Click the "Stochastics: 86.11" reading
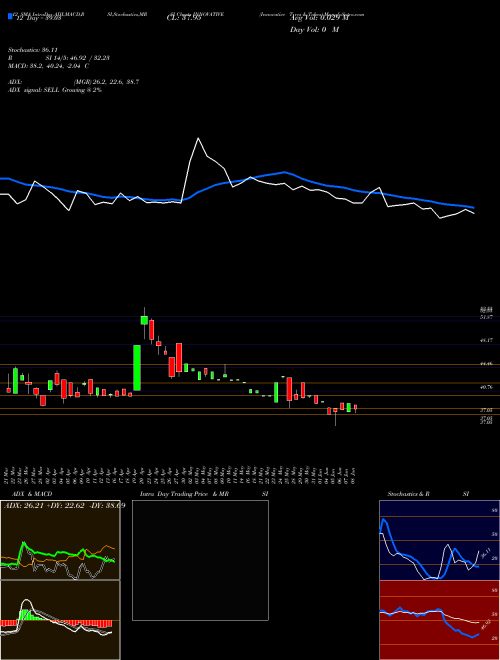 click(x=32, y=50)
